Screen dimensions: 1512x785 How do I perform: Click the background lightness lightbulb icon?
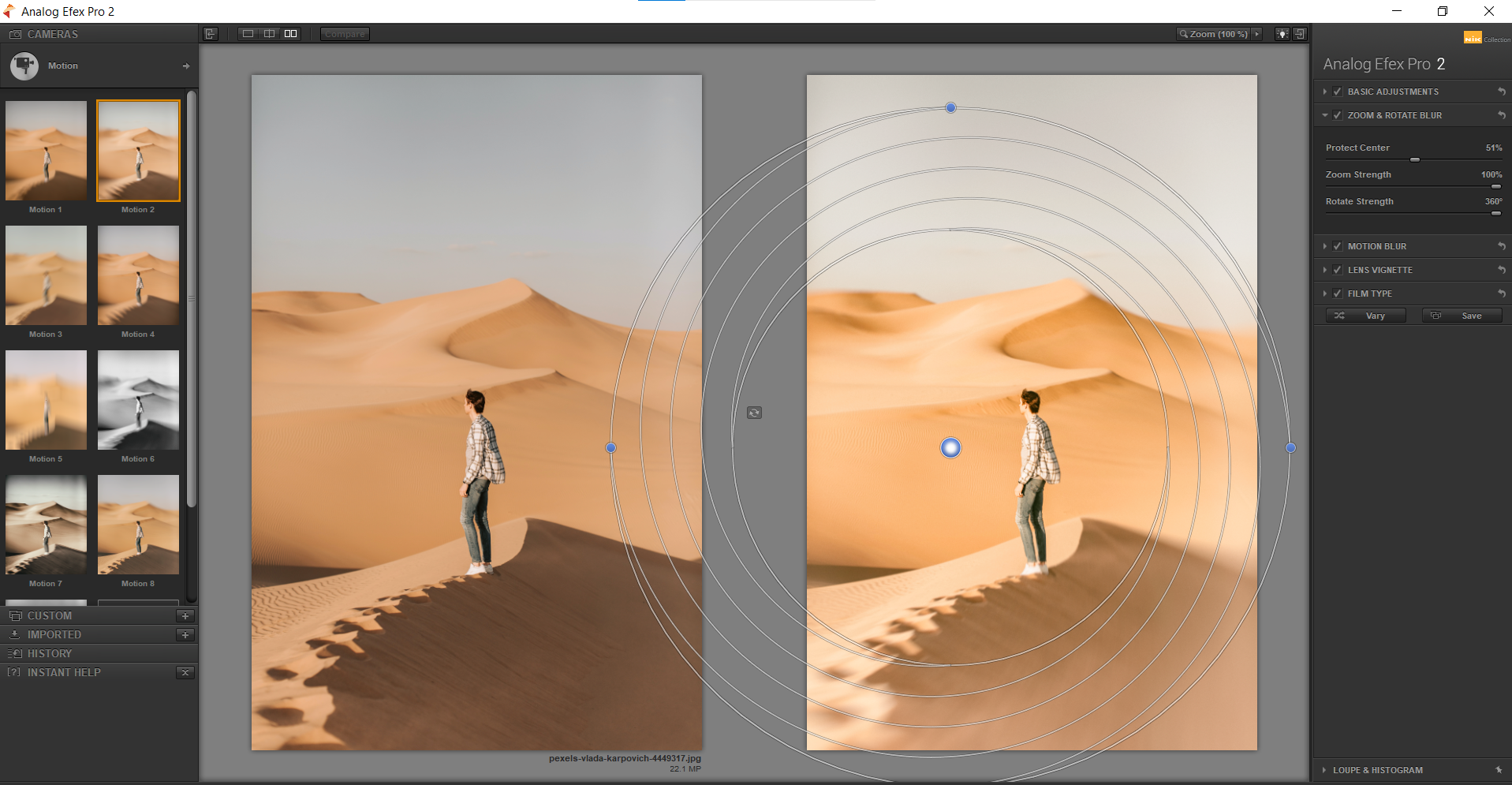tap(1282, 33)
